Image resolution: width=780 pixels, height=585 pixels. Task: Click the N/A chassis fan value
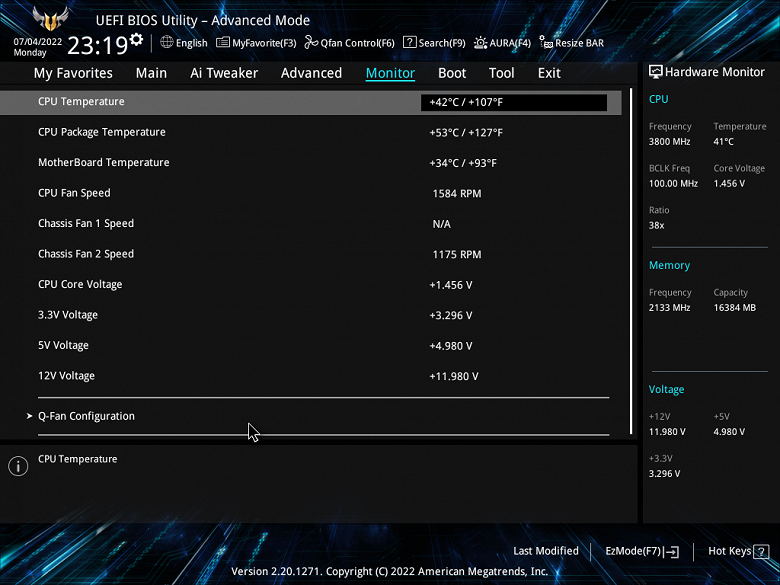tap(442, 224)
